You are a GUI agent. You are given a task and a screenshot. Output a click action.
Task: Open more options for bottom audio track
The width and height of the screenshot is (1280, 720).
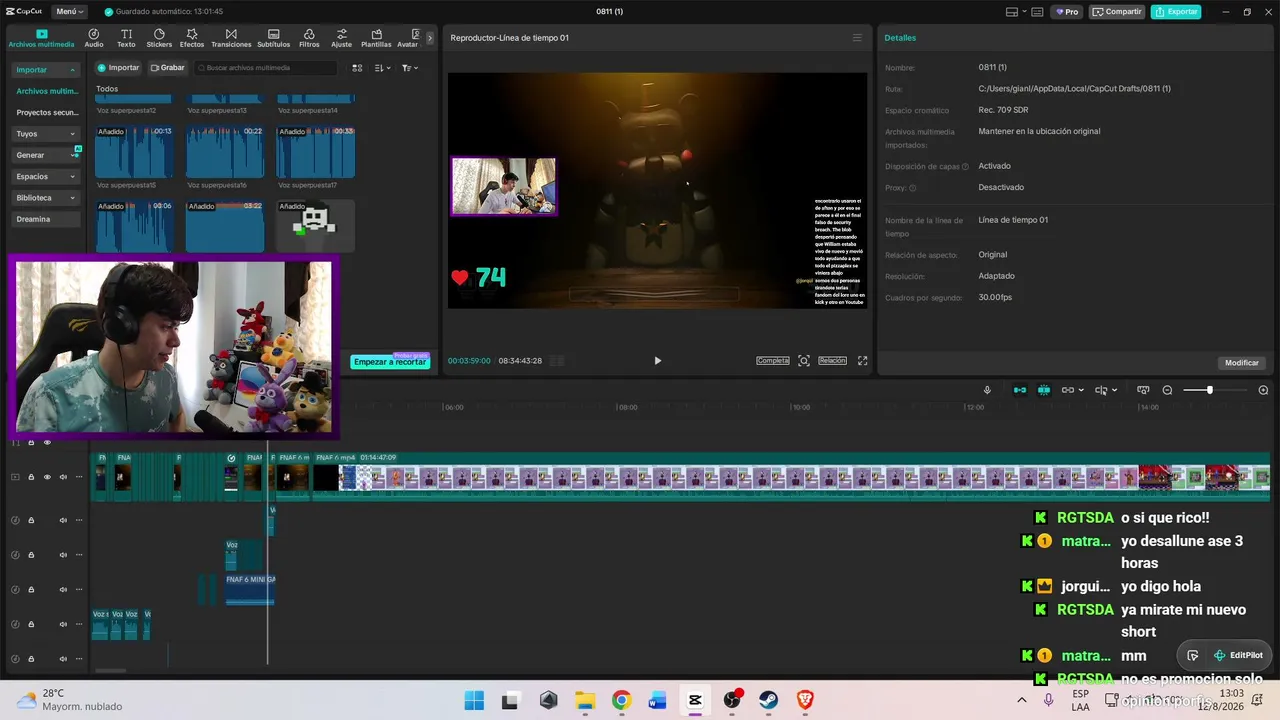[79, 659]
